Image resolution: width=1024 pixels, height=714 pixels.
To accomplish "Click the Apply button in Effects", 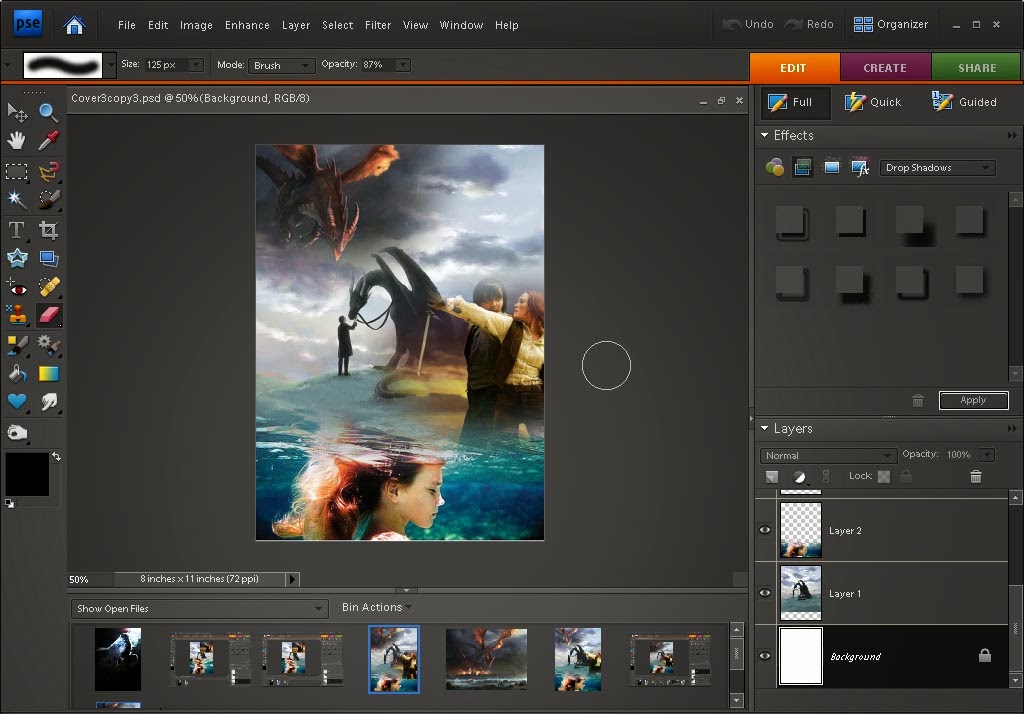I will tap(973, 400).
